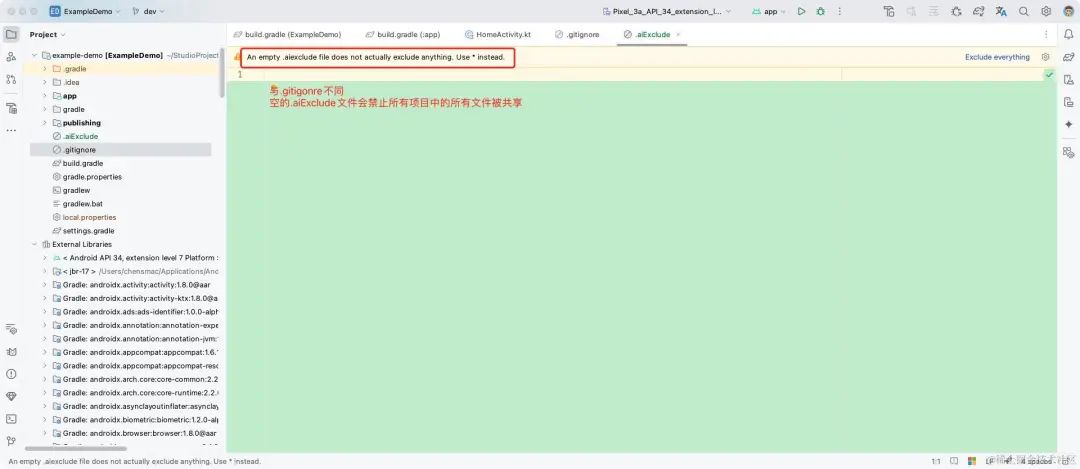This screenshot has width=1080, height=469.
Task: Open the app run configuration dropdown
Action: [769, 12]
